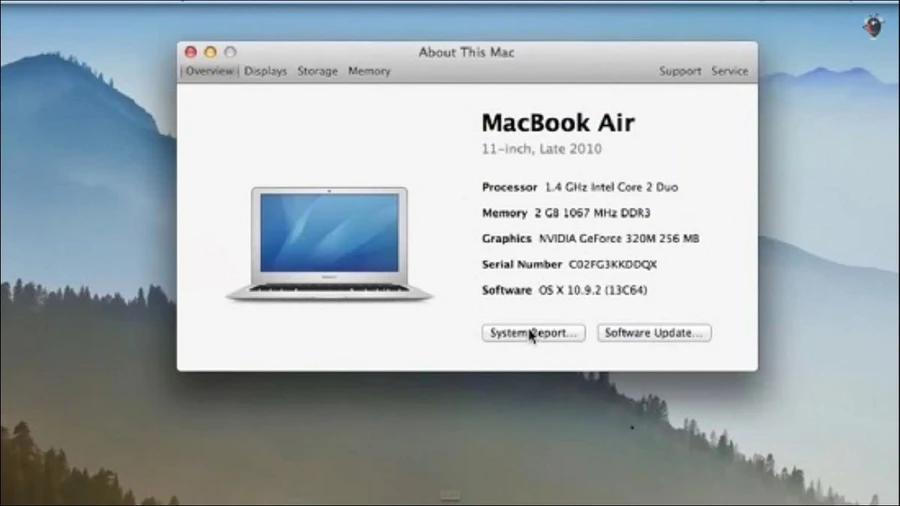Click the memory value '2 GB 1067 MHz DDR3'
Viewport: 900px width, 506px height.
click(x=592, y=213)
